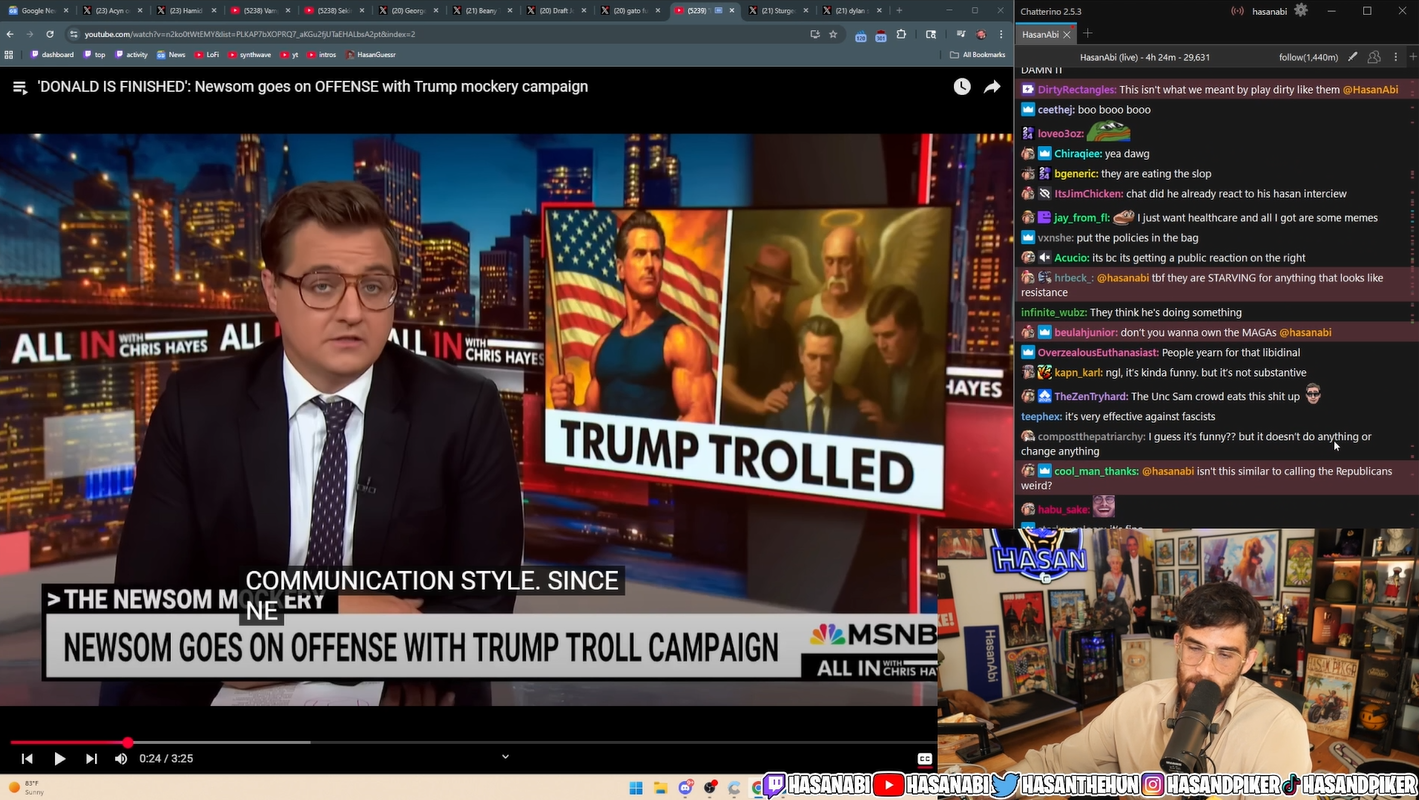Screen dimensions: 1419x800
Task: Open Windows Start menu
Action: (636, 787)
